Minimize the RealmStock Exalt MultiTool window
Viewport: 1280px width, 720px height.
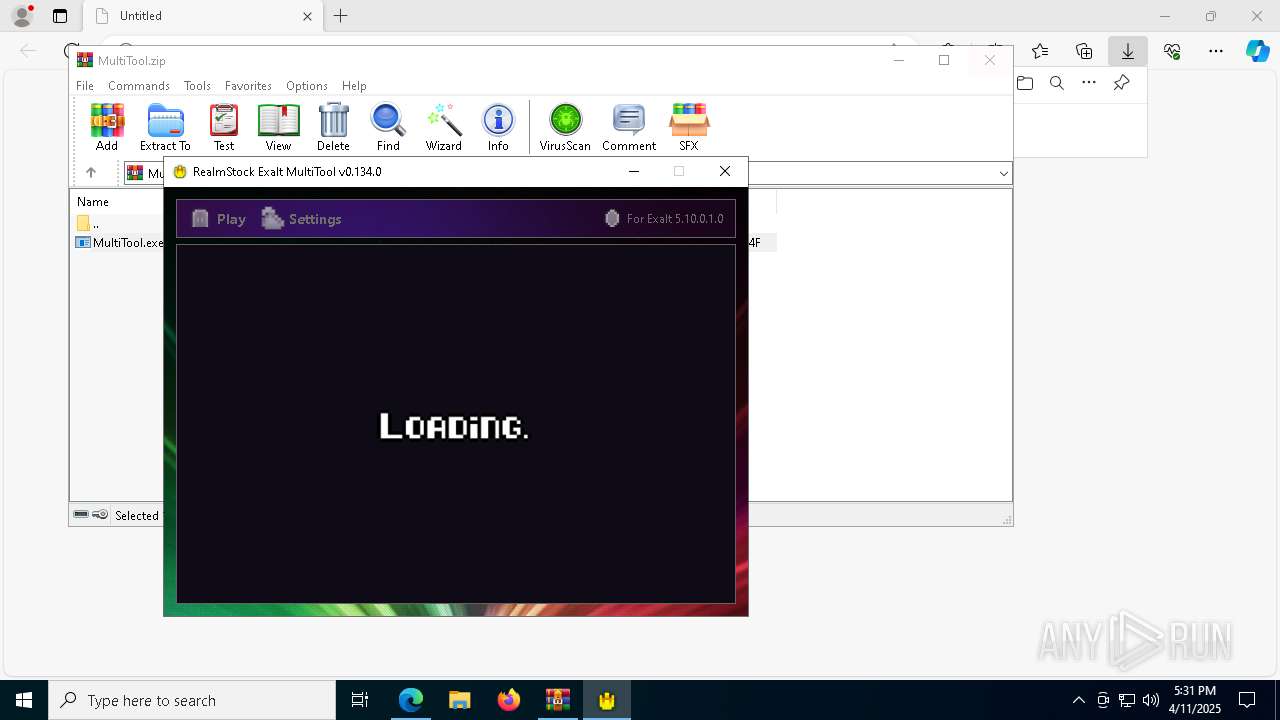click(x=633, y=172)
